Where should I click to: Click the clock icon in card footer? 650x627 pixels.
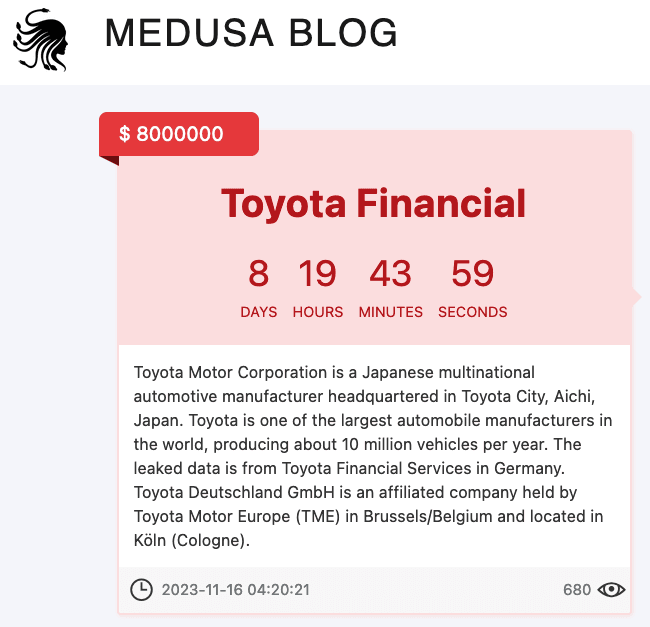[x=142, y=589]
